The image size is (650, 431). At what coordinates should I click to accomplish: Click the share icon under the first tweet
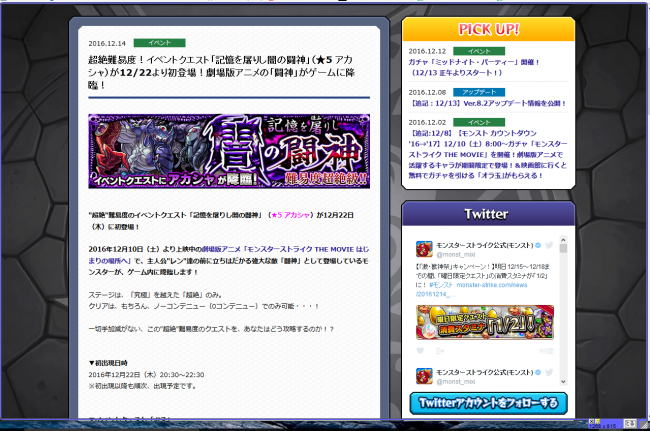pos(440,351)
